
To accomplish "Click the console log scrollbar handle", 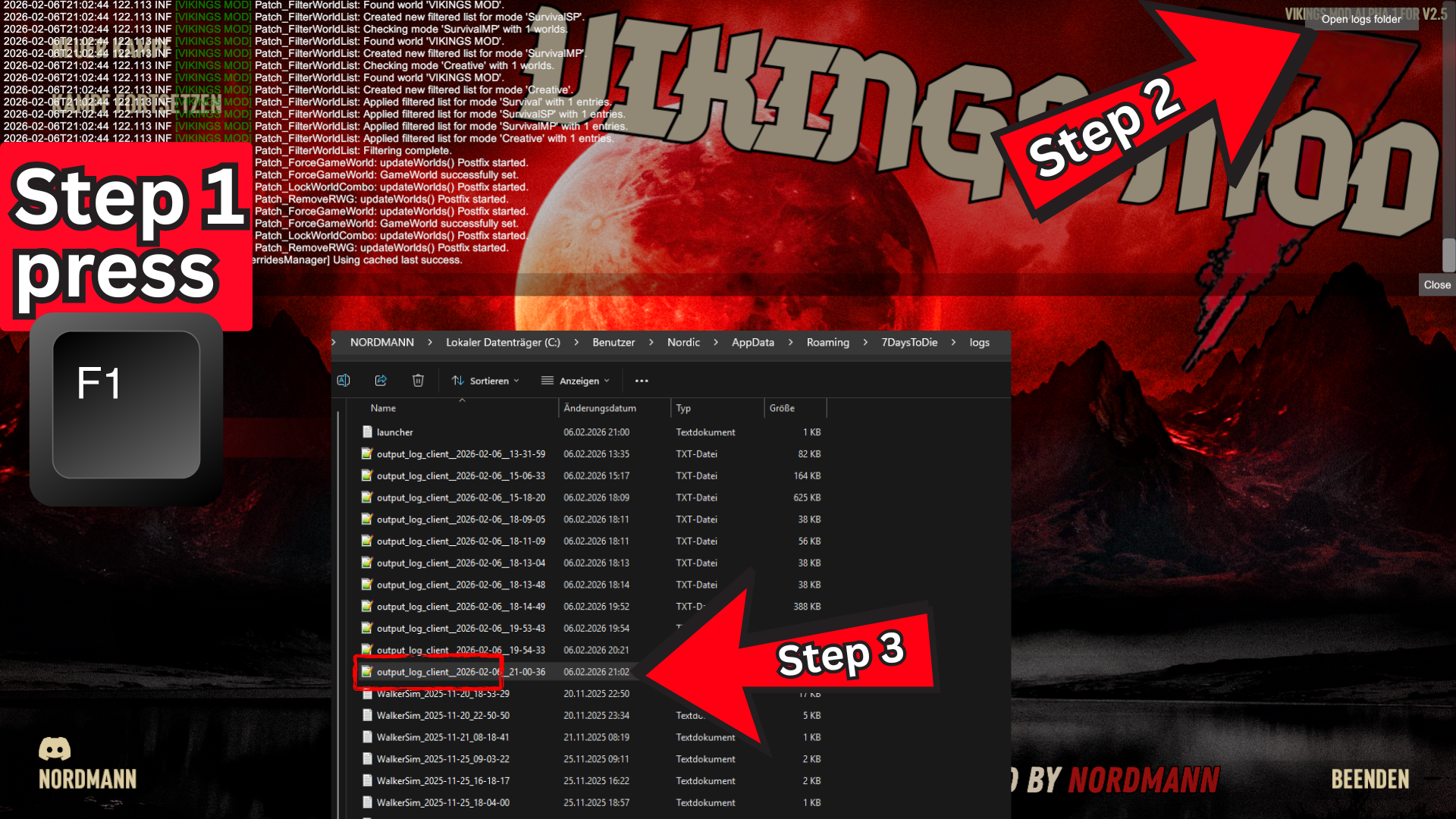I will (x=1448, y=255).
